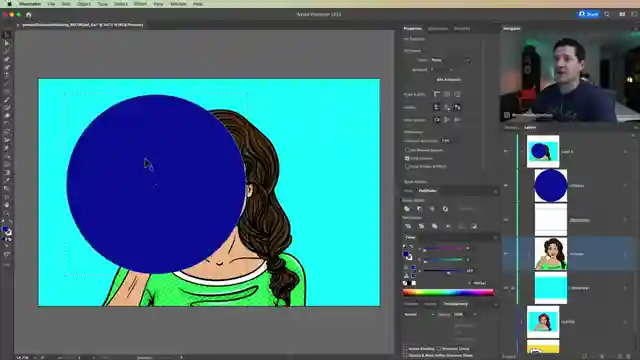Hide the cyan rectangle sublayer

[x=506, y=288]
